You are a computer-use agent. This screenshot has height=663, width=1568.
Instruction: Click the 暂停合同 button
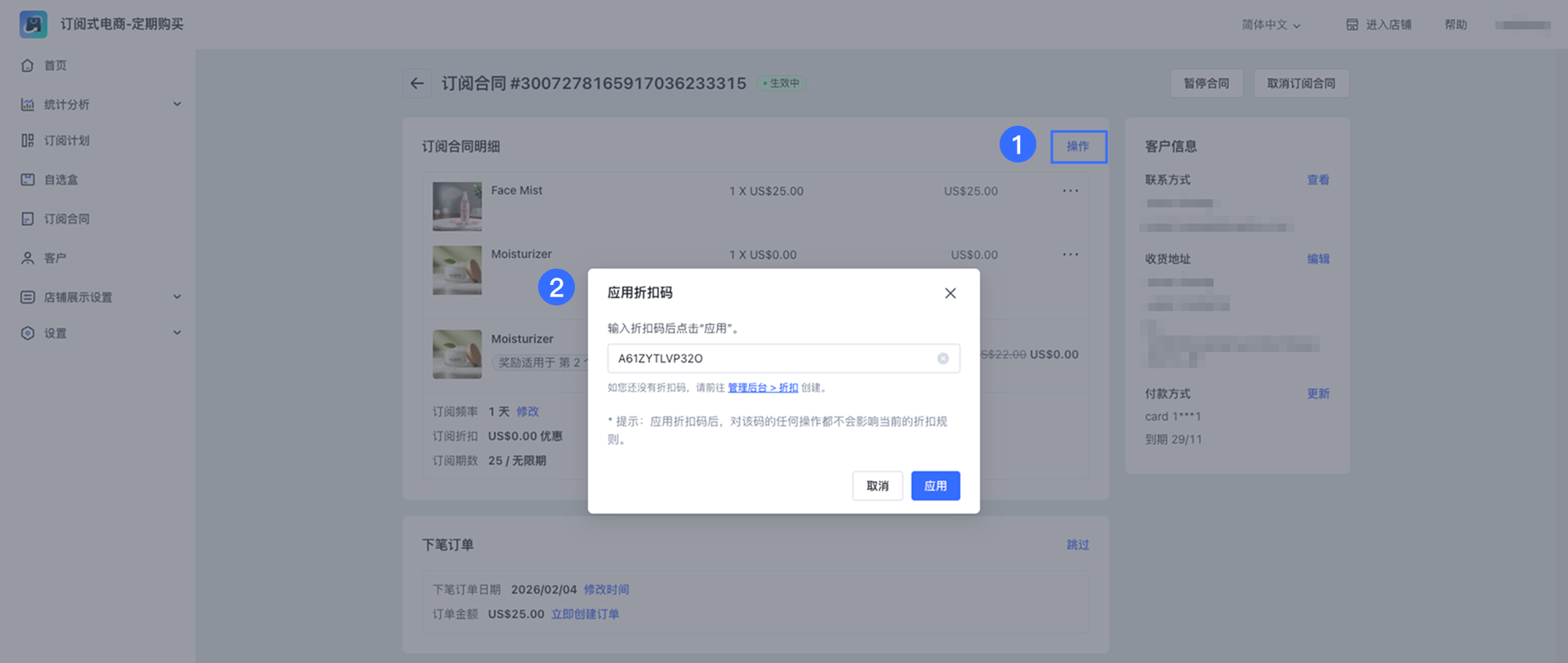click(x=1207, y=83)
